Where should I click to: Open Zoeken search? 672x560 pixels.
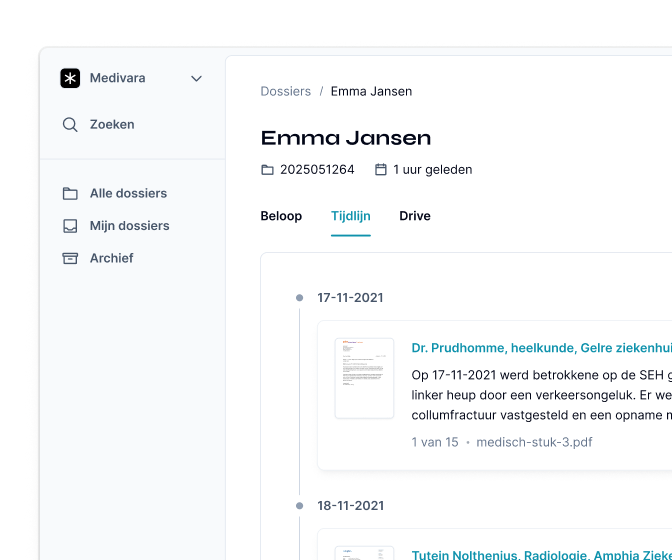pyautogui.click(x=112, y=125)
